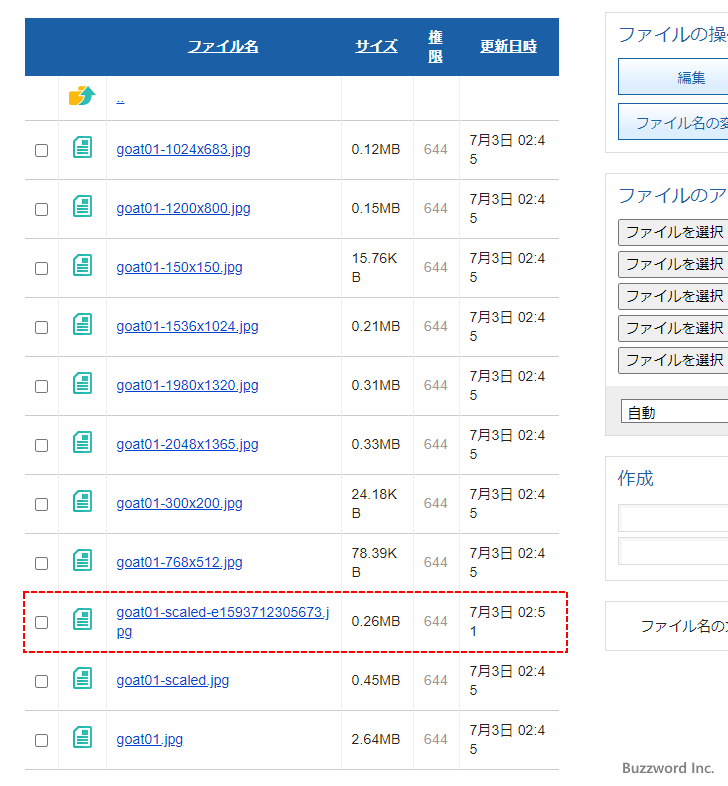Sort the list by ファイル名 header

[x=223, y=46]
